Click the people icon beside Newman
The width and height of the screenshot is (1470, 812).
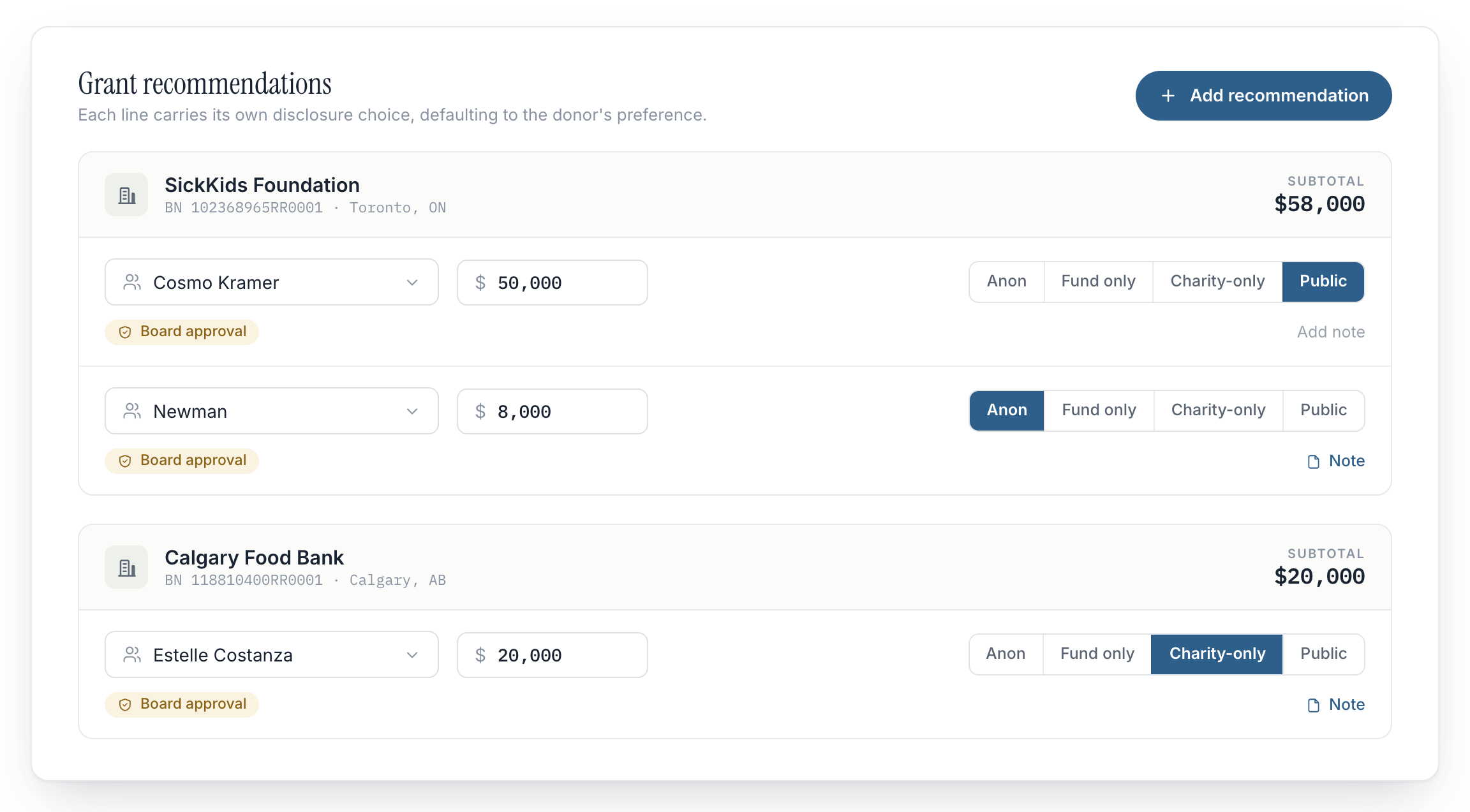[x=132, y=411]
